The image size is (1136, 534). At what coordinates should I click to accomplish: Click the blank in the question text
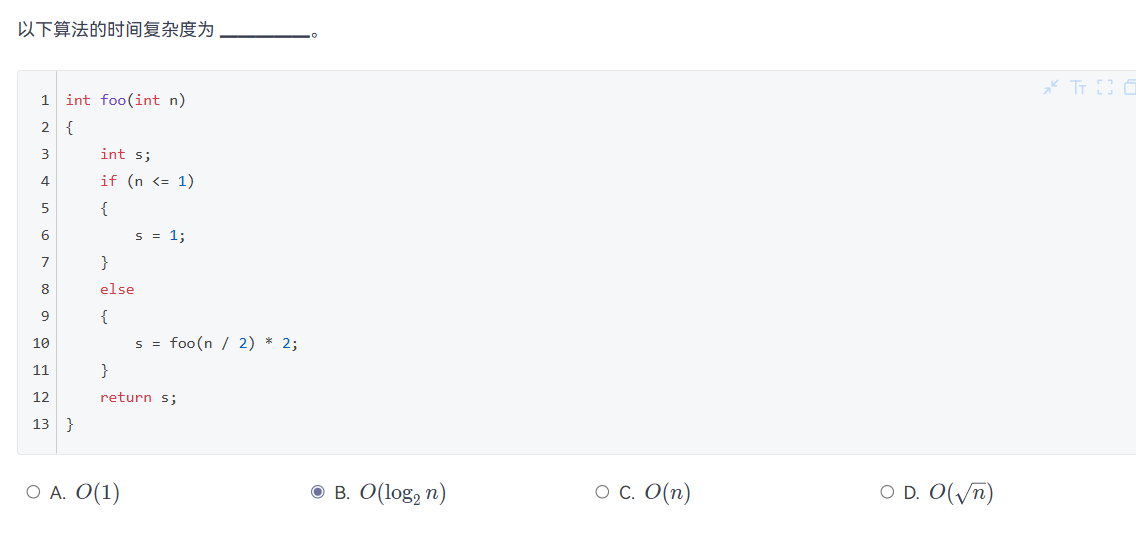pyautogui.click(x=264, y=33)
